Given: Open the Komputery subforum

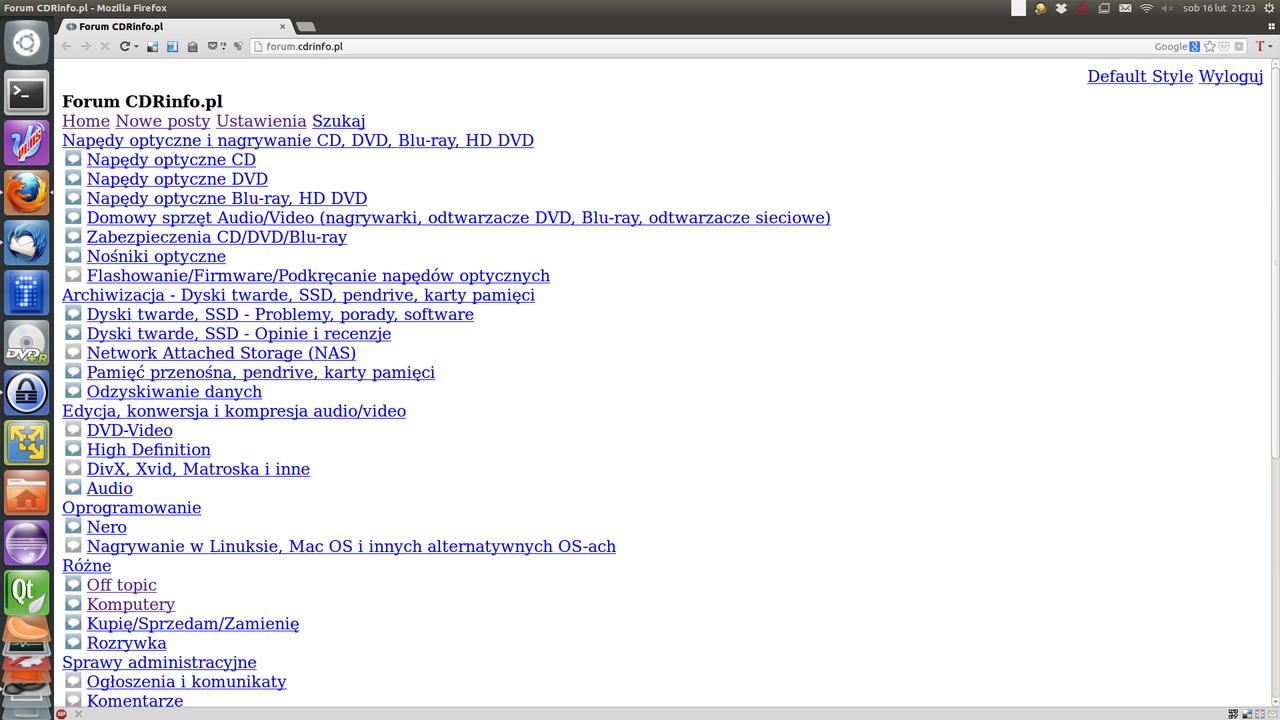Looking at the screenshot, I should (x=131, y=604).
